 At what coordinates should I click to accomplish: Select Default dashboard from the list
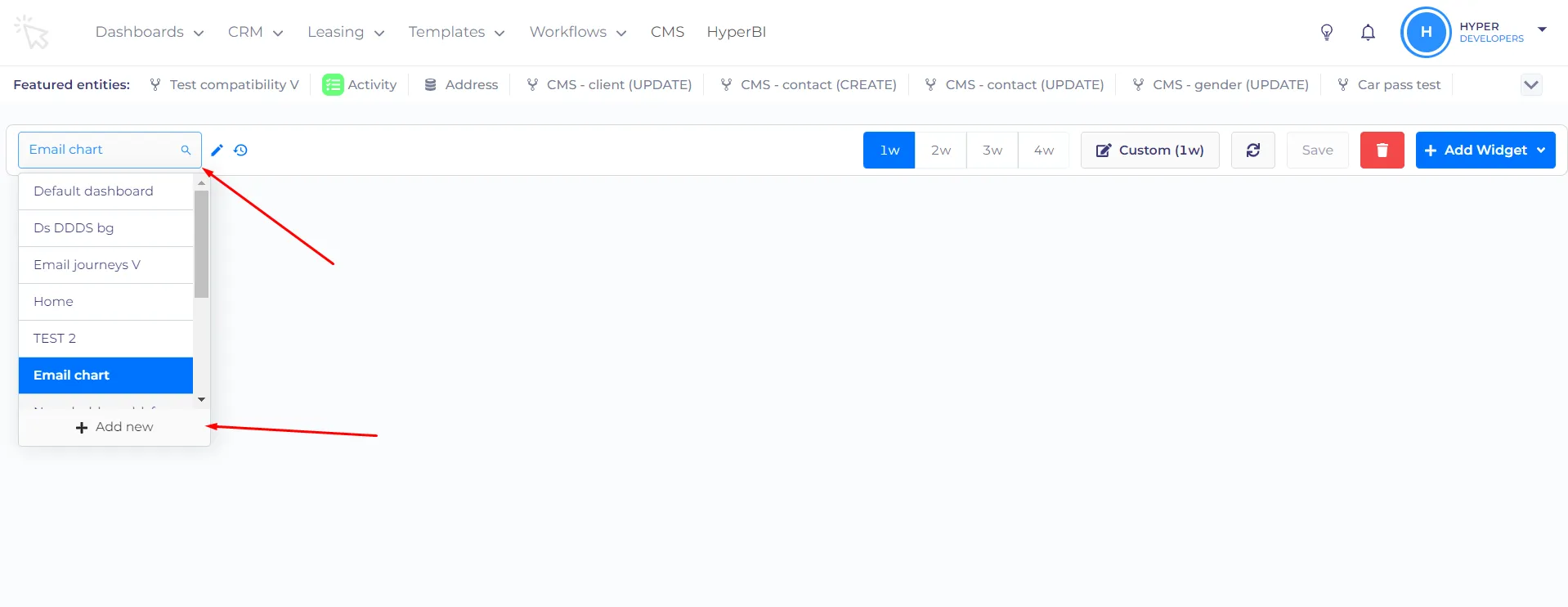[x=105, y=191]
